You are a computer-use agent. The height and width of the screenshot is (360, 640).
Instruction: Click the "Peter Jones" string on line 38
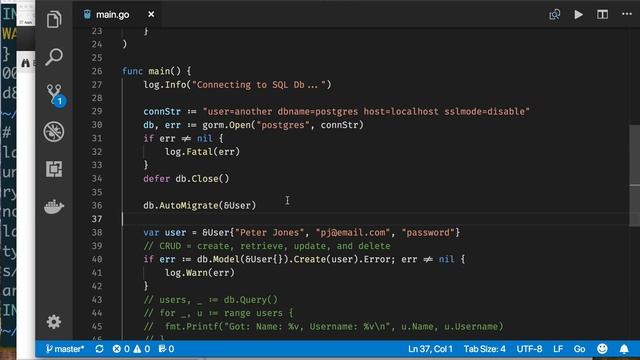[x=269, y=233]
